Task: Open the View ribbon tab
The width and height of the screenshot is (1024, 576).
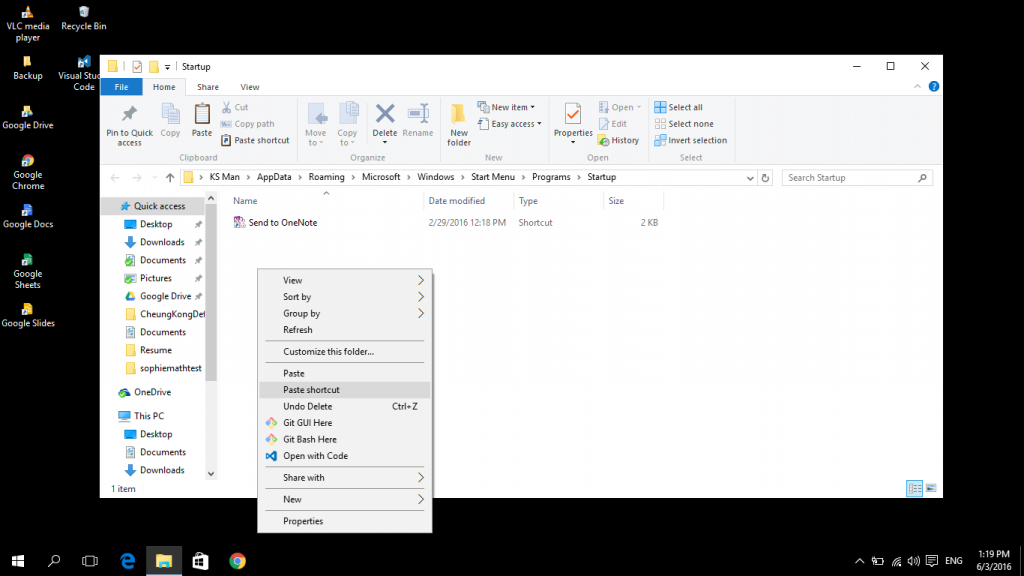Action: [250, 87]
